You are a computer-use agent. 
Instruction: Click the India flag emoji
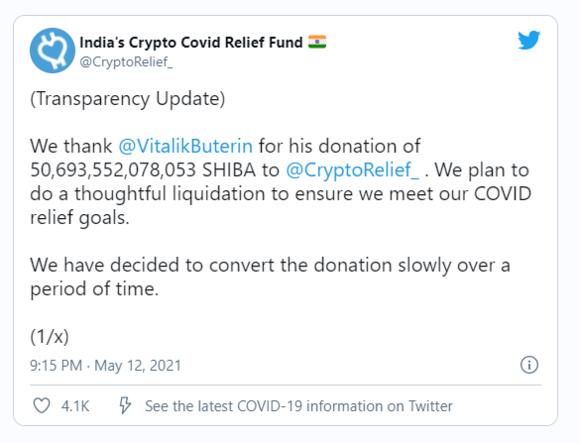point(317,42)
